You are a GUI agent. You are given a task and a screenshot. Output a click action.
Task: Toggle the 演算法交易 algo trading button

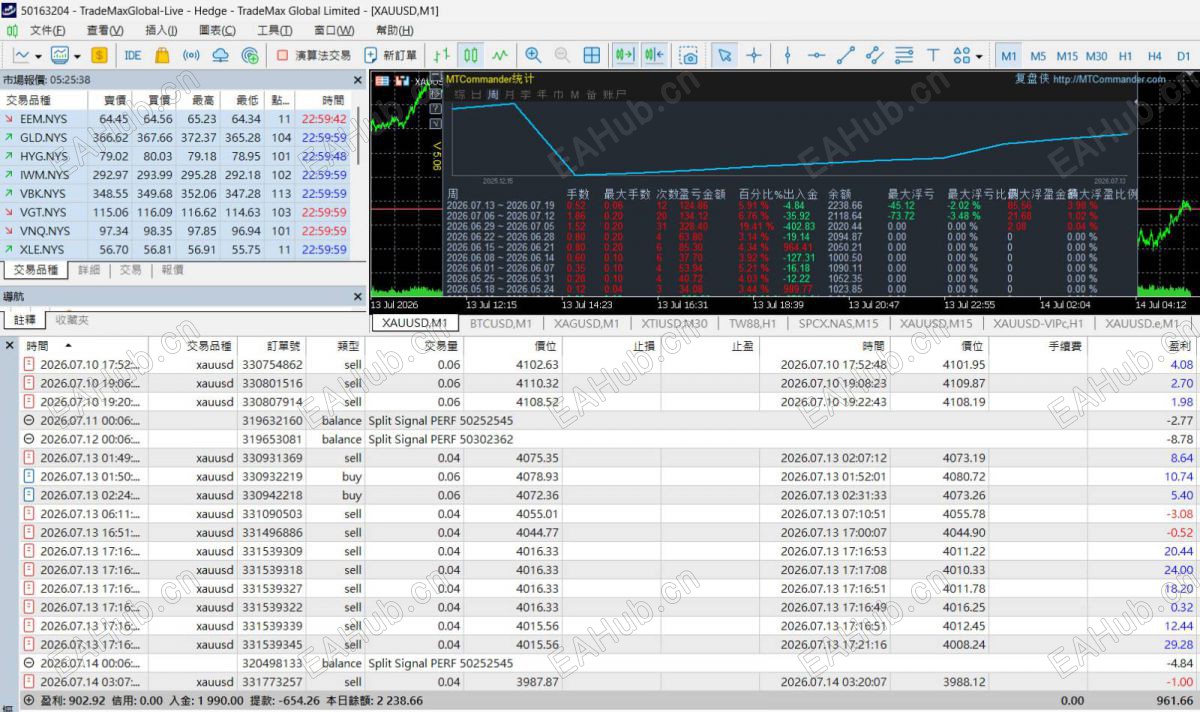[313, 56]
